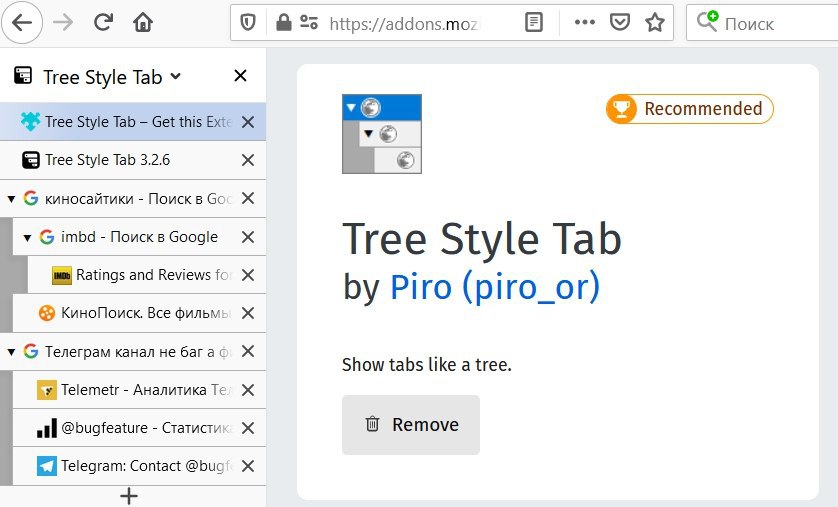Click the Telemetr yellow favicon

pos(46,390)
